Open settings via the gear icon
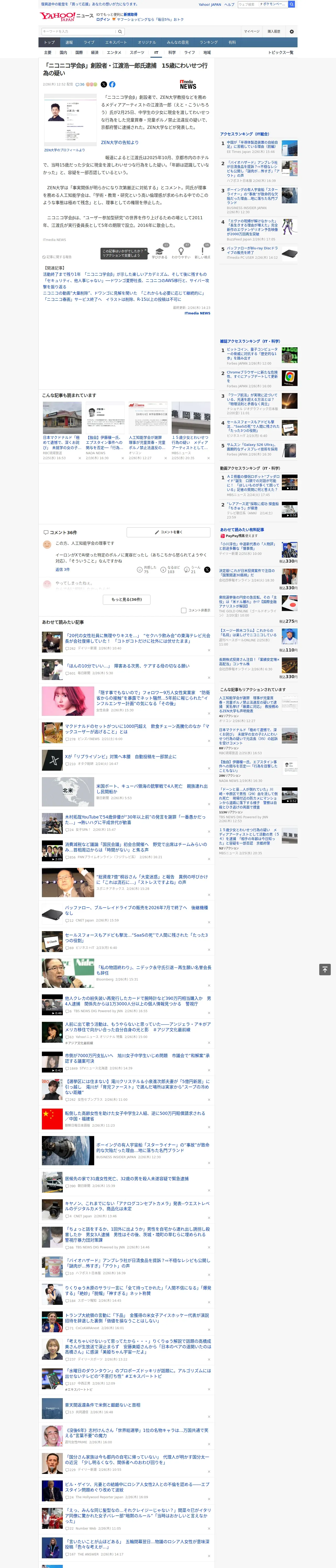Screen dimensions: 336x1568 coord(292,32)
